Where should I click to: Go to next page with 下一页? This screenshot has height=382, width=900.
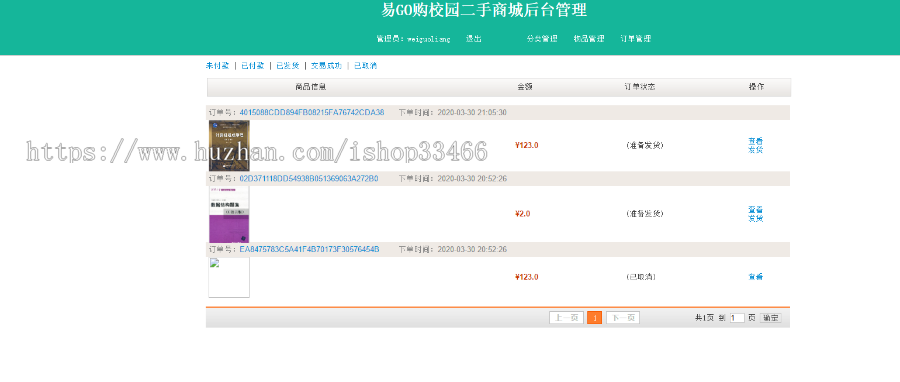623,318
